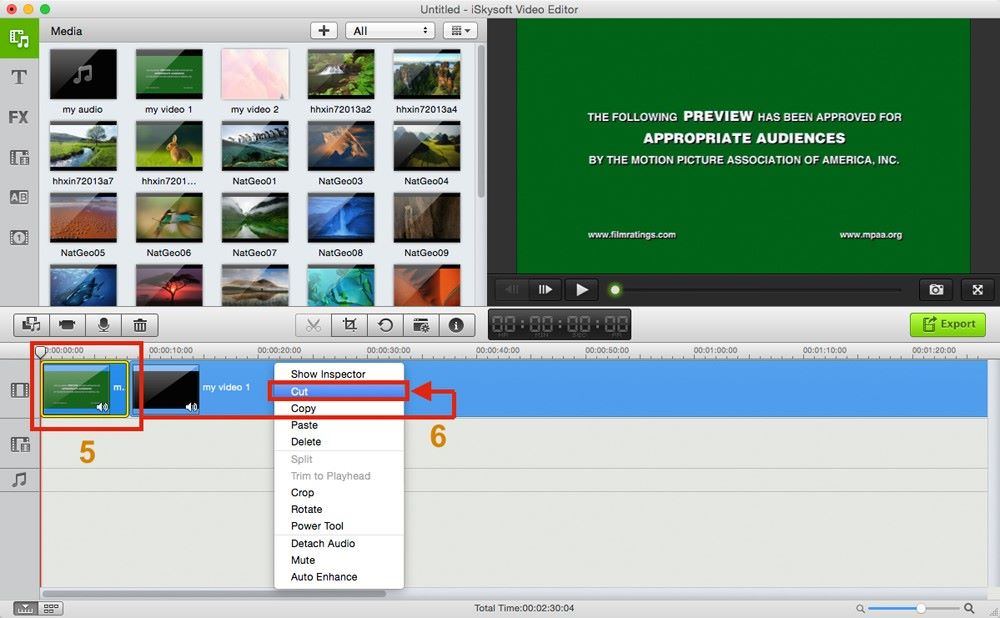Click the power tool icon
1000x618 pixels.
tap(421, 325)
